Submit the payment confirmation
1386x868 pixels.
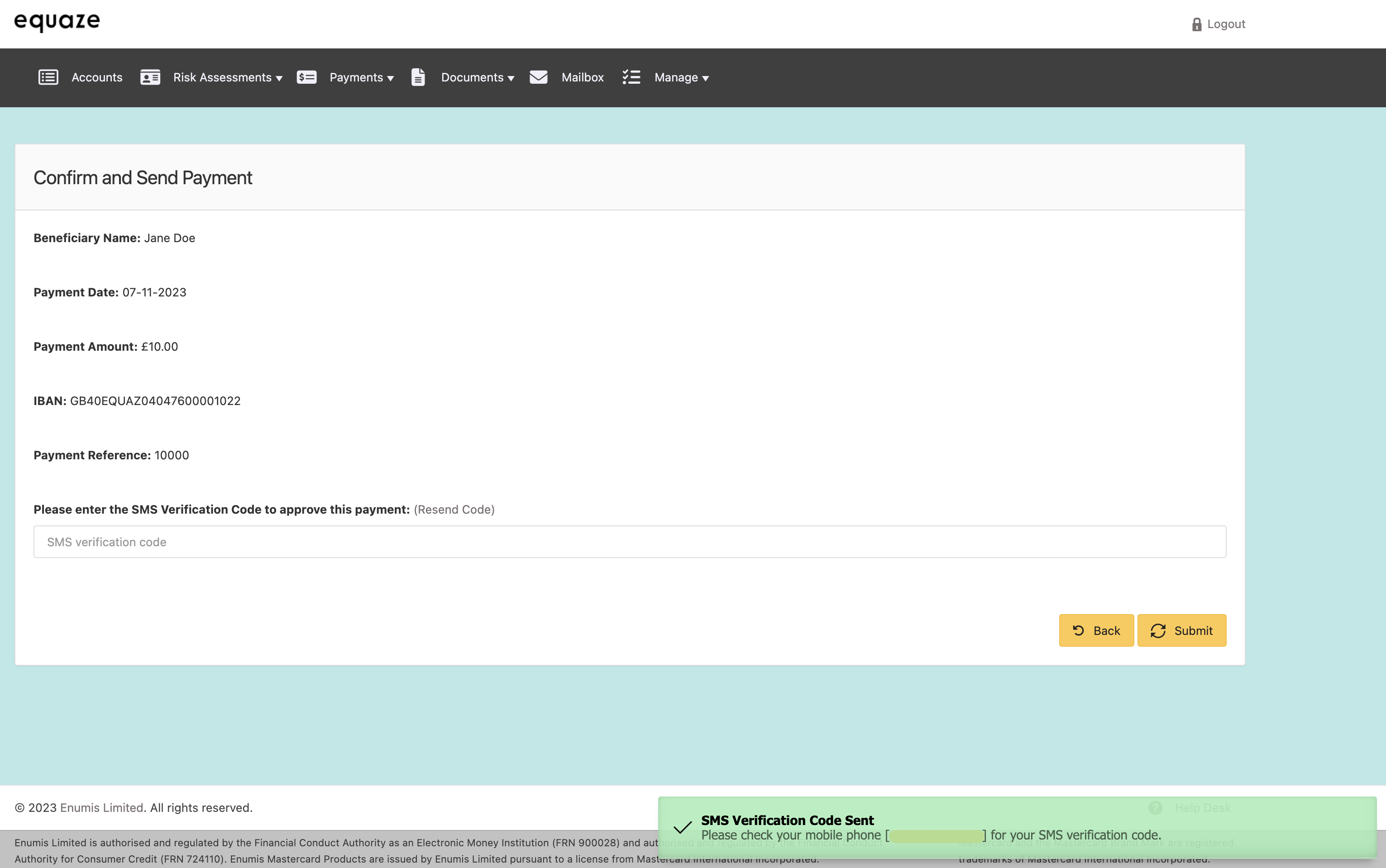[1181, 630]
